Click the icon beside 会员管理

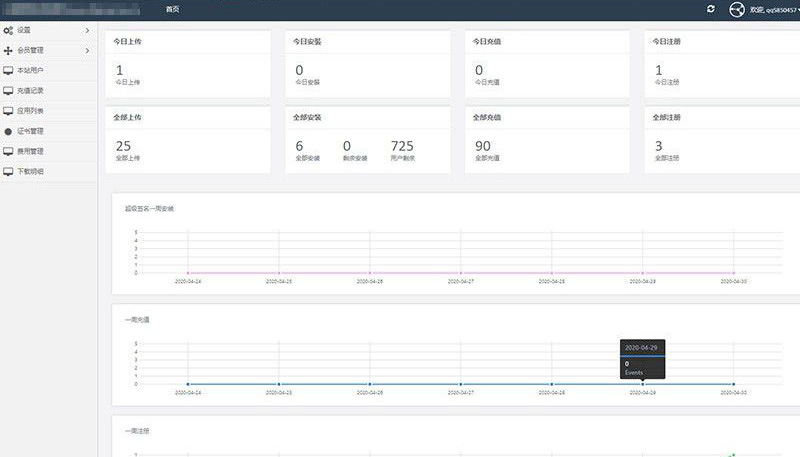pos(8,50)
